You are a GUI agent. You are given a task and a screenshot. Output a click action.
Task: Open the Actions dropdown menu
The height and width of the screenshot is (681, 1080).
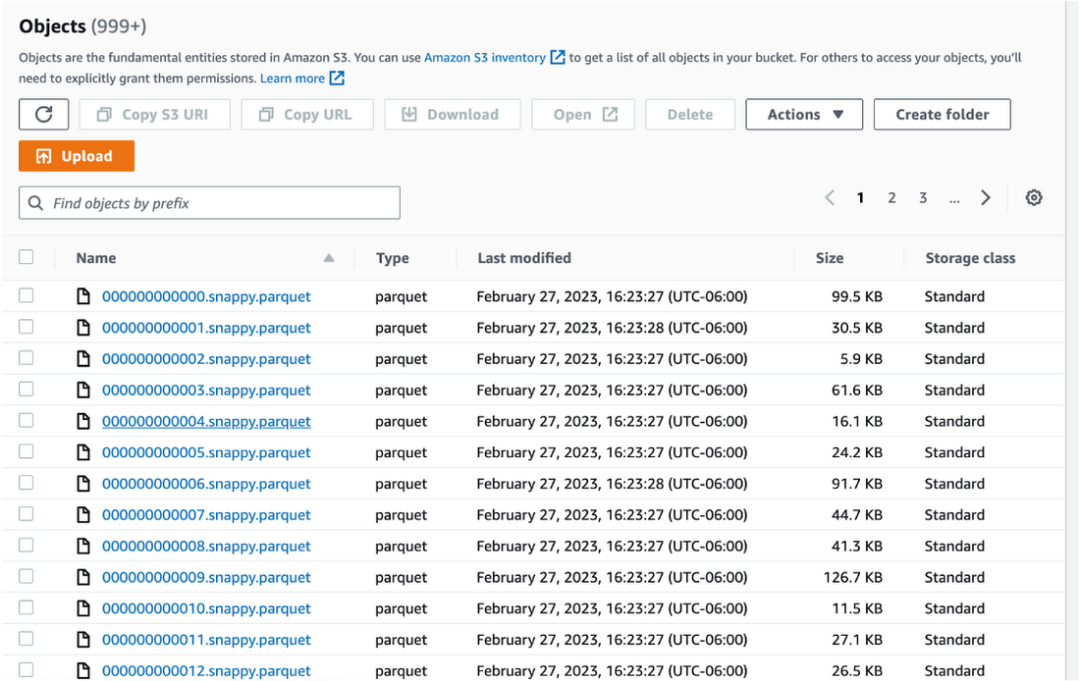coord(804,114)
